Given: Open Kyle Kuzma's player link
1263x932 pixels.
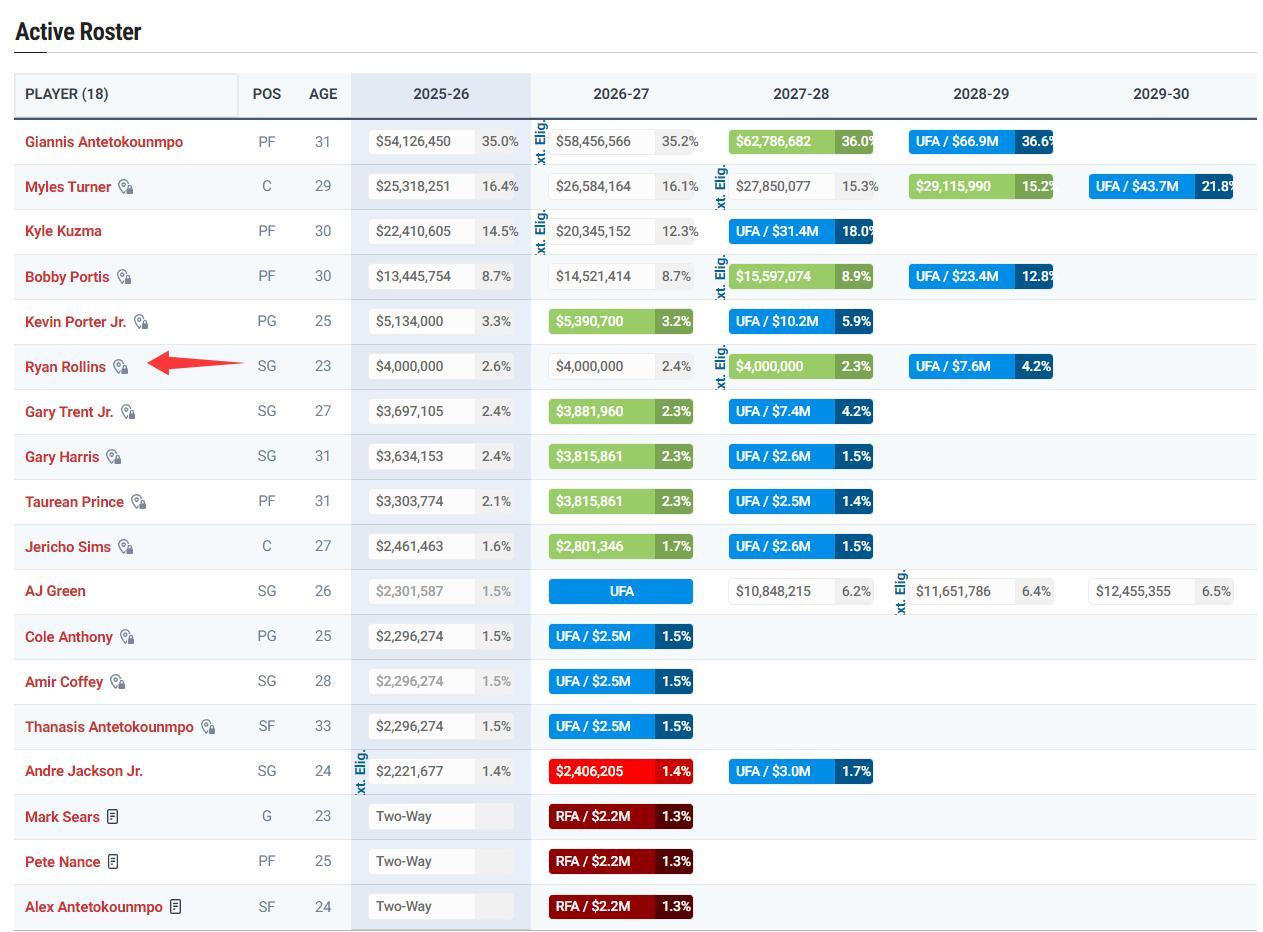Looking at the screenshot, I should pos(63,231).
